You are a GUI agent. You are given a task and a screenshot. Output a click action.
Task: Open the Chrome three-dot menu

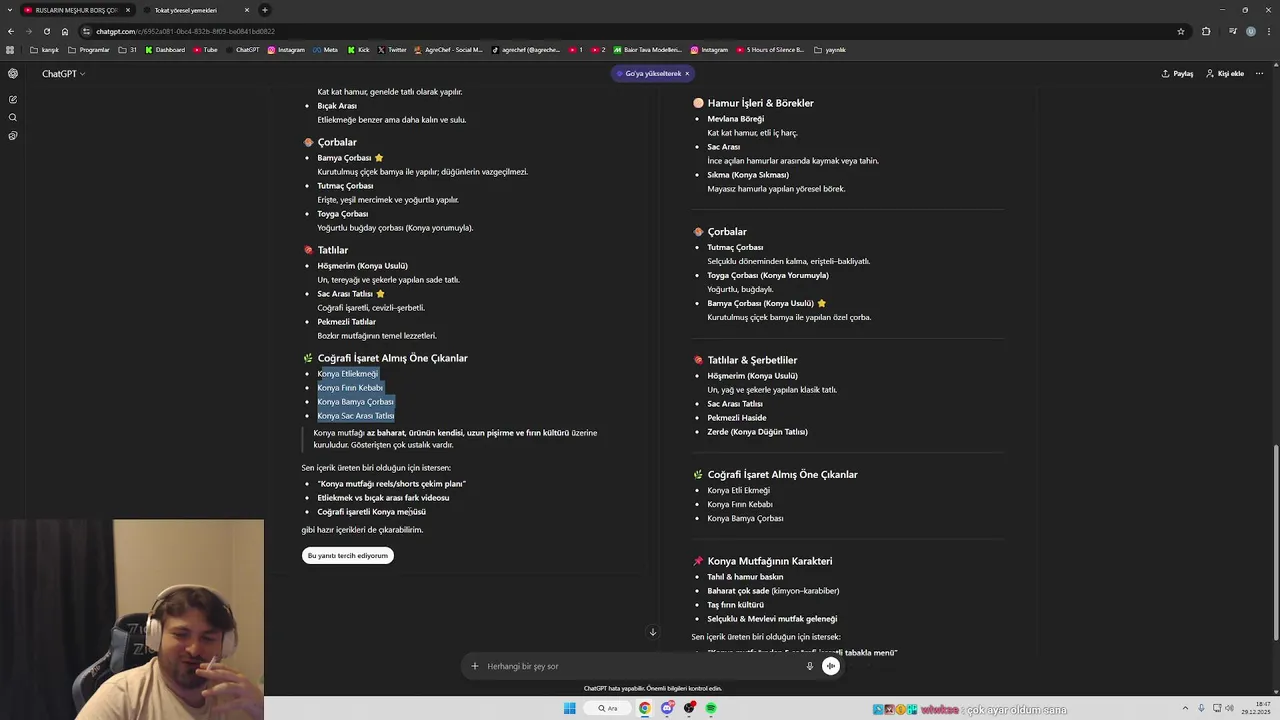pyautogui.click(x=1268, y=31)
